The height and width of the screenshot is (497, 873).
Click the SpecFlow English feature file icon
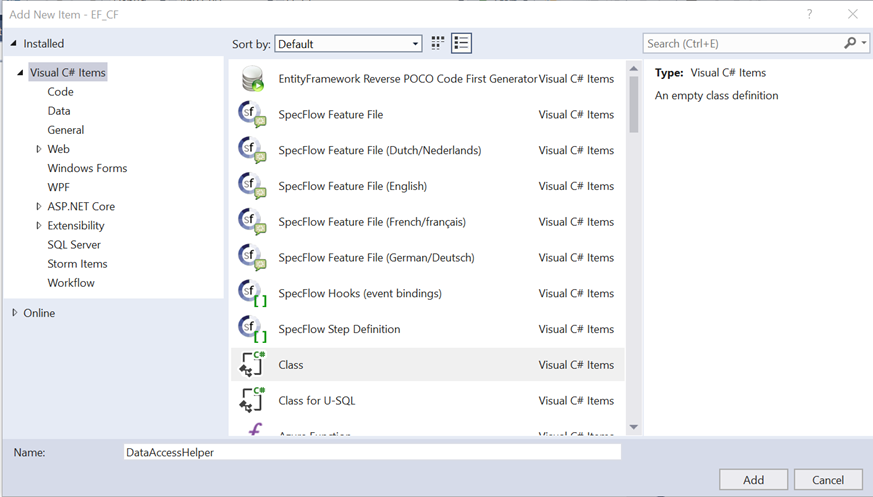pyautogui.click(x=252, y=186)
